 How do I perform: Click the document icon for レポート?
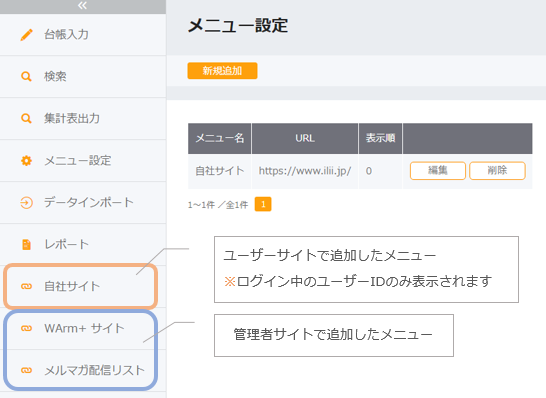click(26, 244)
